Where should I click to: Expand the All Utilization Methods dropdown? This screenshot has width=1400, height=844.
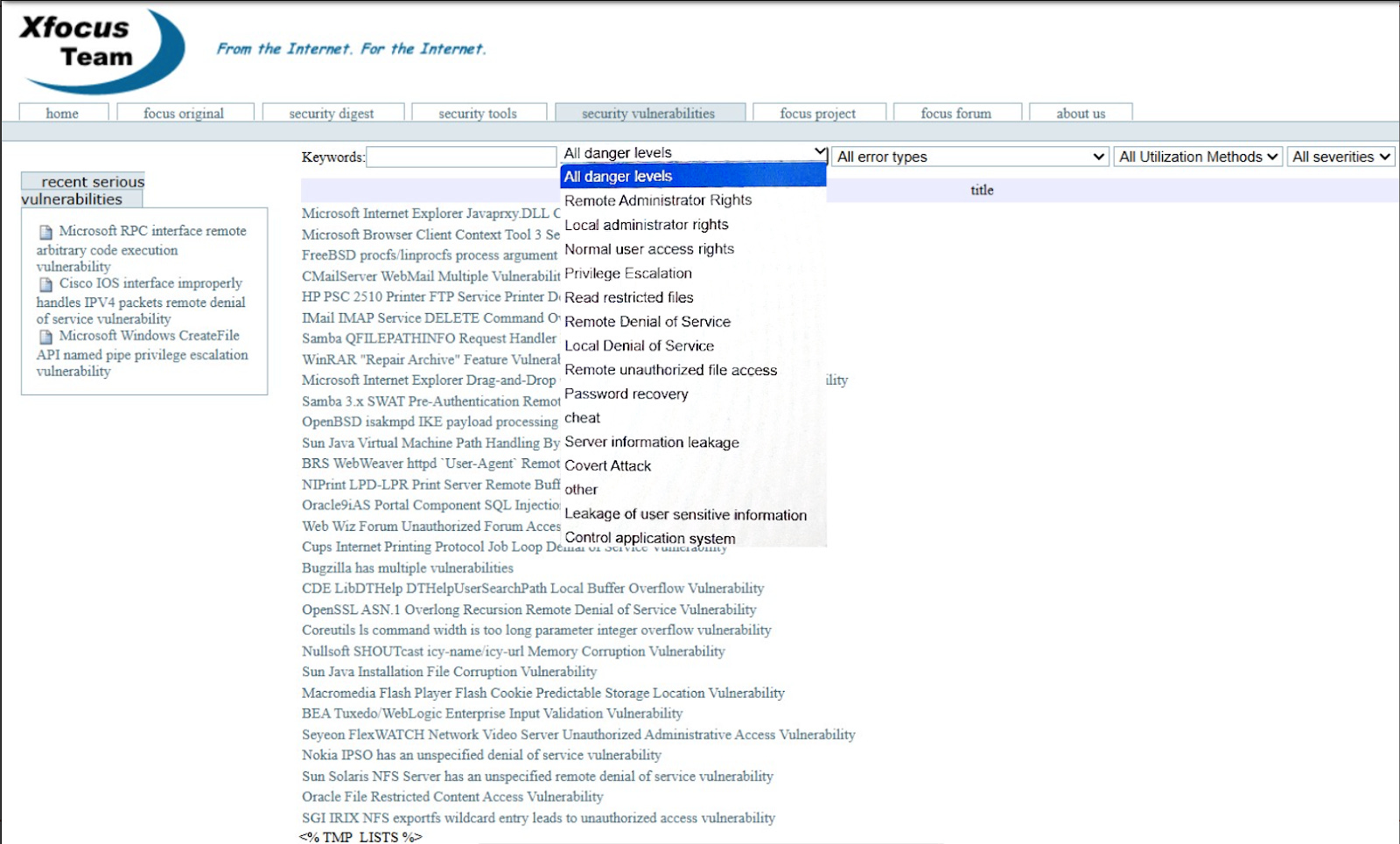[x=1198, y=157]
